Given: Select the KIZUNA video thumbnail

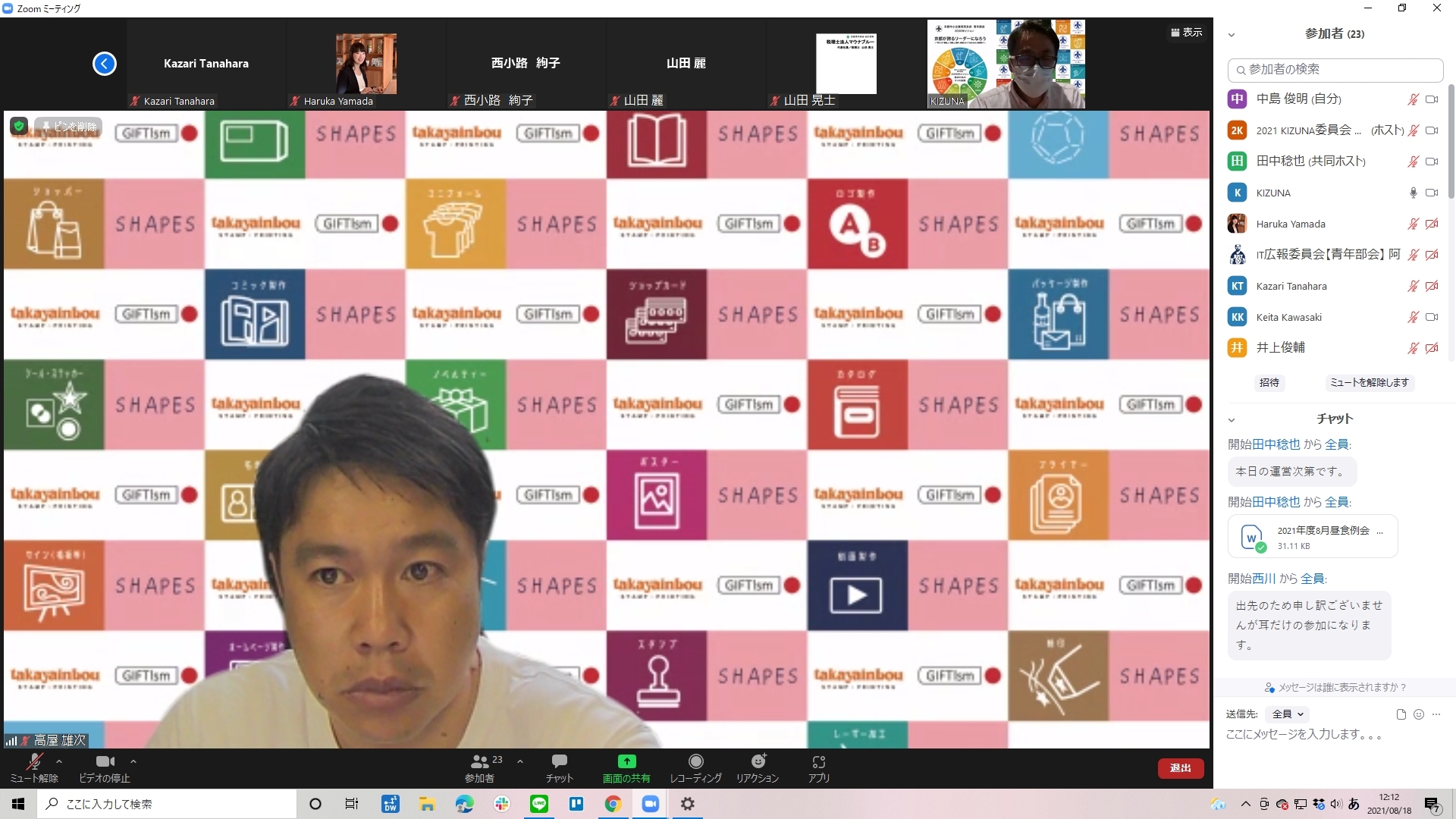Looking at the screenshot, I should [1006, 64].
